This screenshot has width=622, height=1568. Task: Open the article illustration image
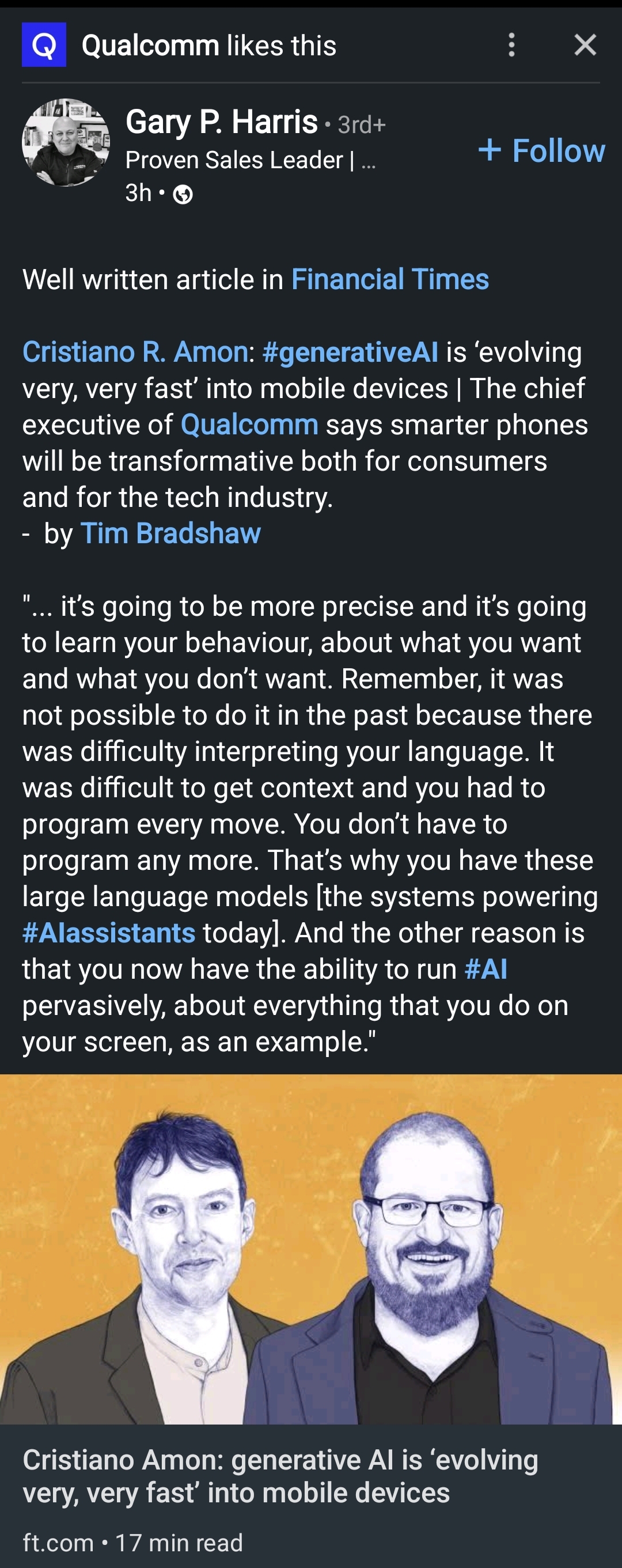pyautogui.click(x=311, y=1249)
